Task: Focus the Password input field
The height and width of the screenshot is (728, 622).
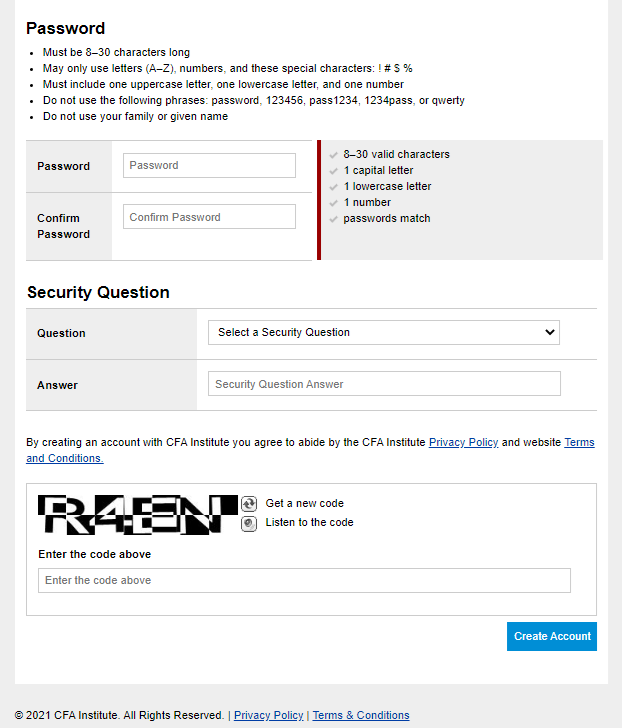Action: [x=209, y=165]
